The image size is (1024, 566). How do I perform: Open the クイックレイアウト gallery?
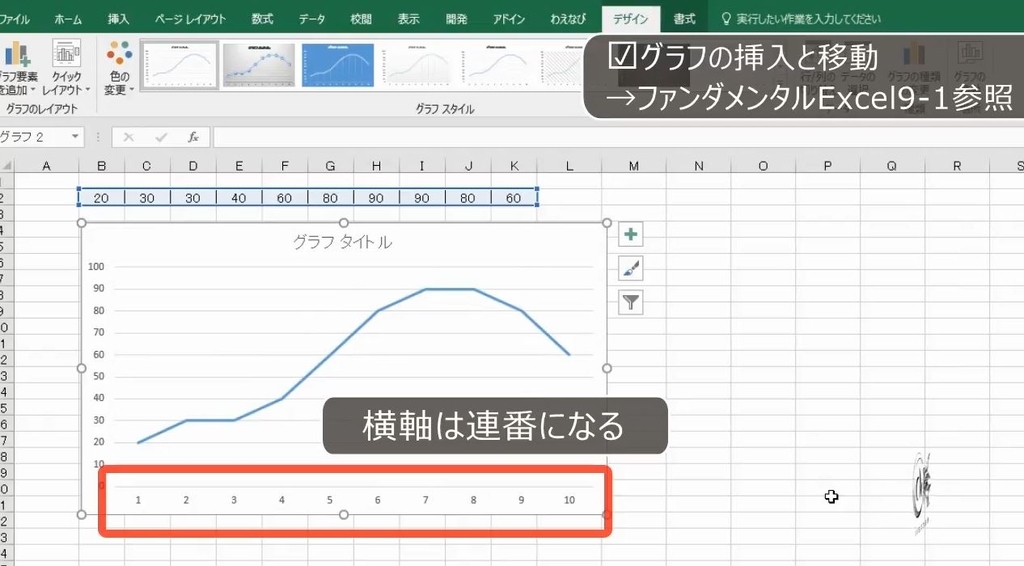tap(67, 68)
